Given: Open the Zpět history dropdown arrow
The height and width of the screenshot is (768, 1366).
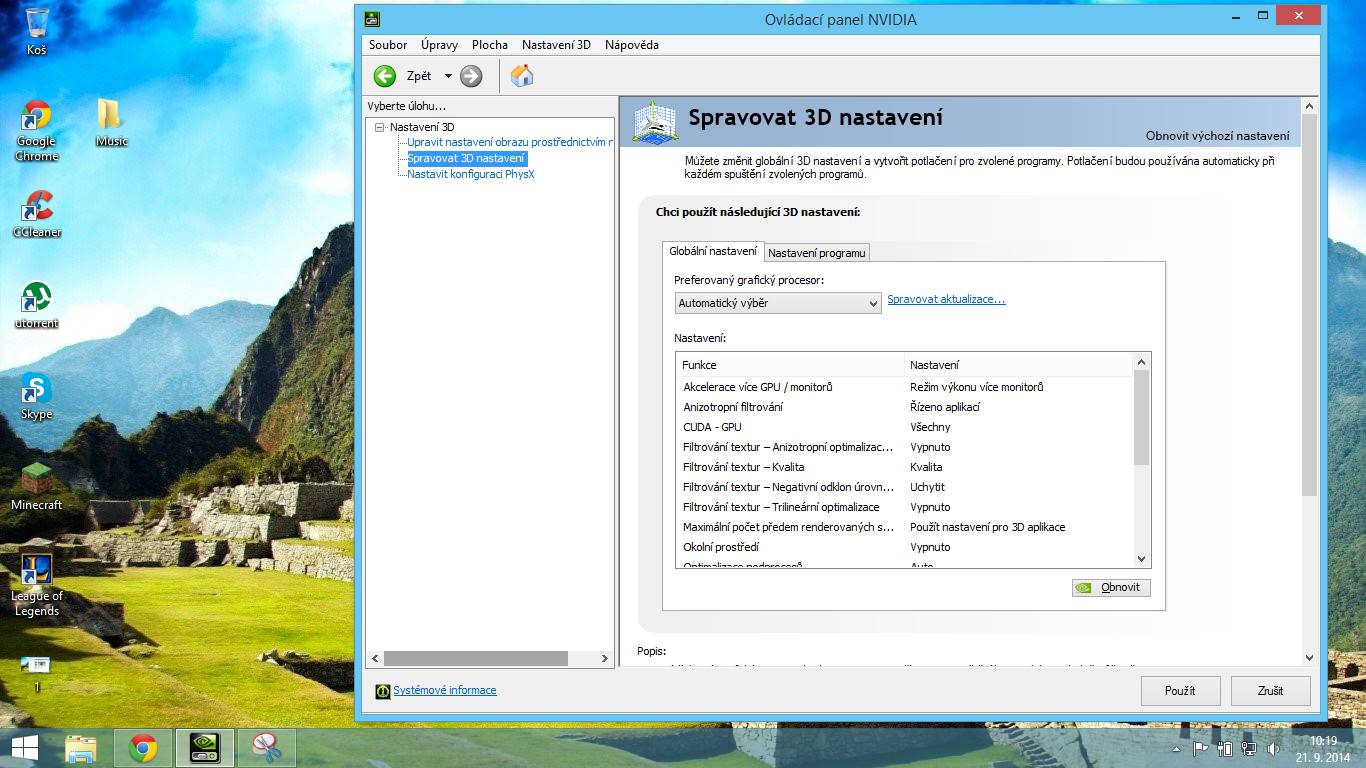Looking at the screenshot, I should pyautogui.click(x=448, y=76).
